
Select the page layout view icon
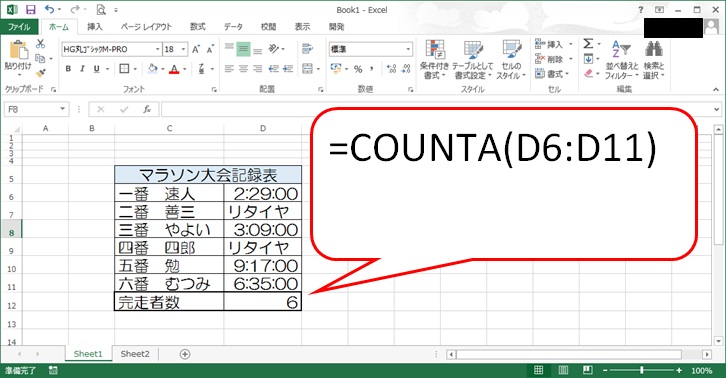563,370
